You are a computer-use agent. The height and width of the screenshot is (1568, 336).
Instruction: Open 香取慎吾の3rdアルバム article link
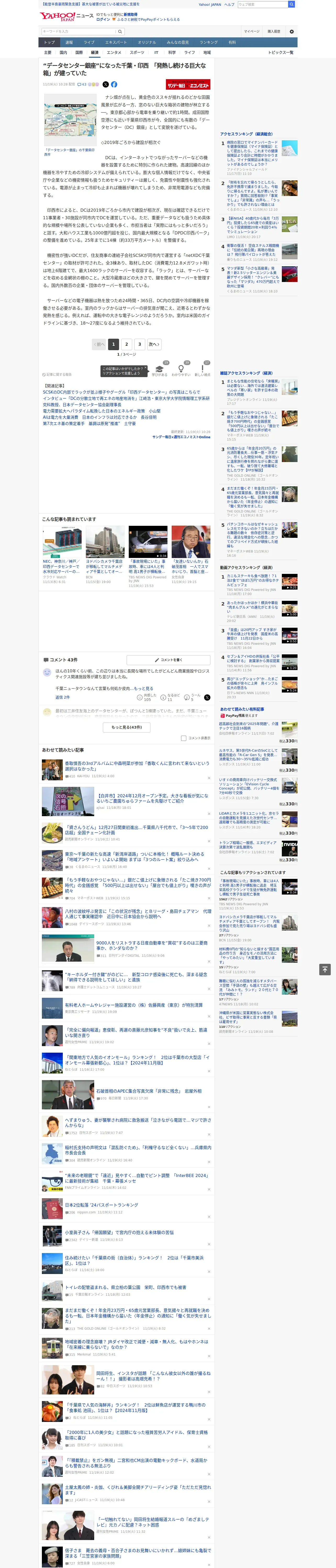click(x=137, y=766)
